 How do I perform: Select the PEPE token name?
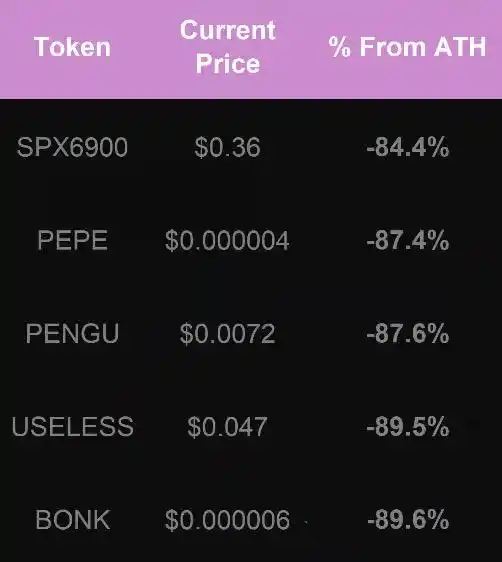(x=72, y=240)
